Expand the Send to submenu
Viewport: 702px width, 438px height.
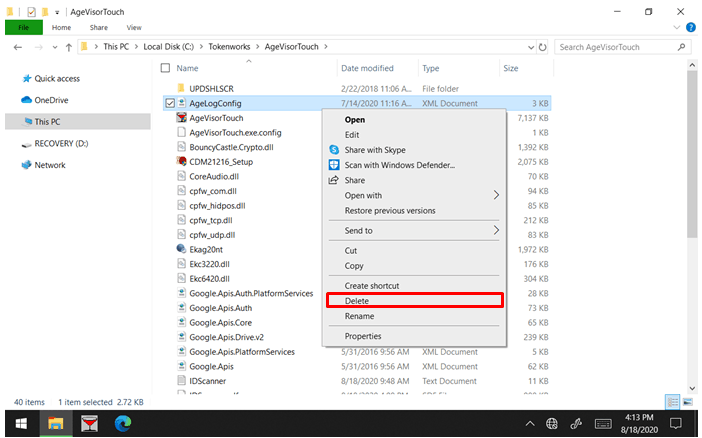coord(414,231)
